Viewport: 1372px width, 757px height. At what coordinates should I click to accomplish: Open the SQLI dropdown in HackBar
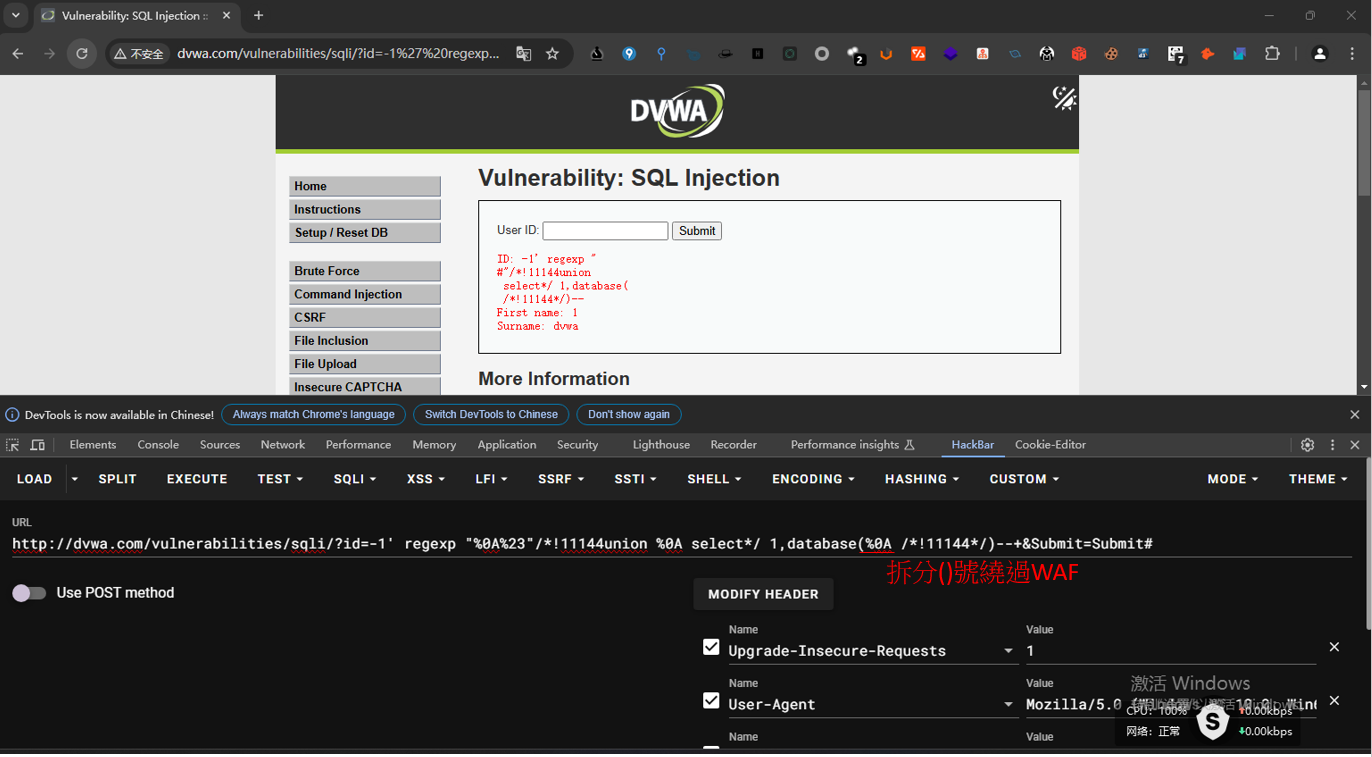(355, 479)
